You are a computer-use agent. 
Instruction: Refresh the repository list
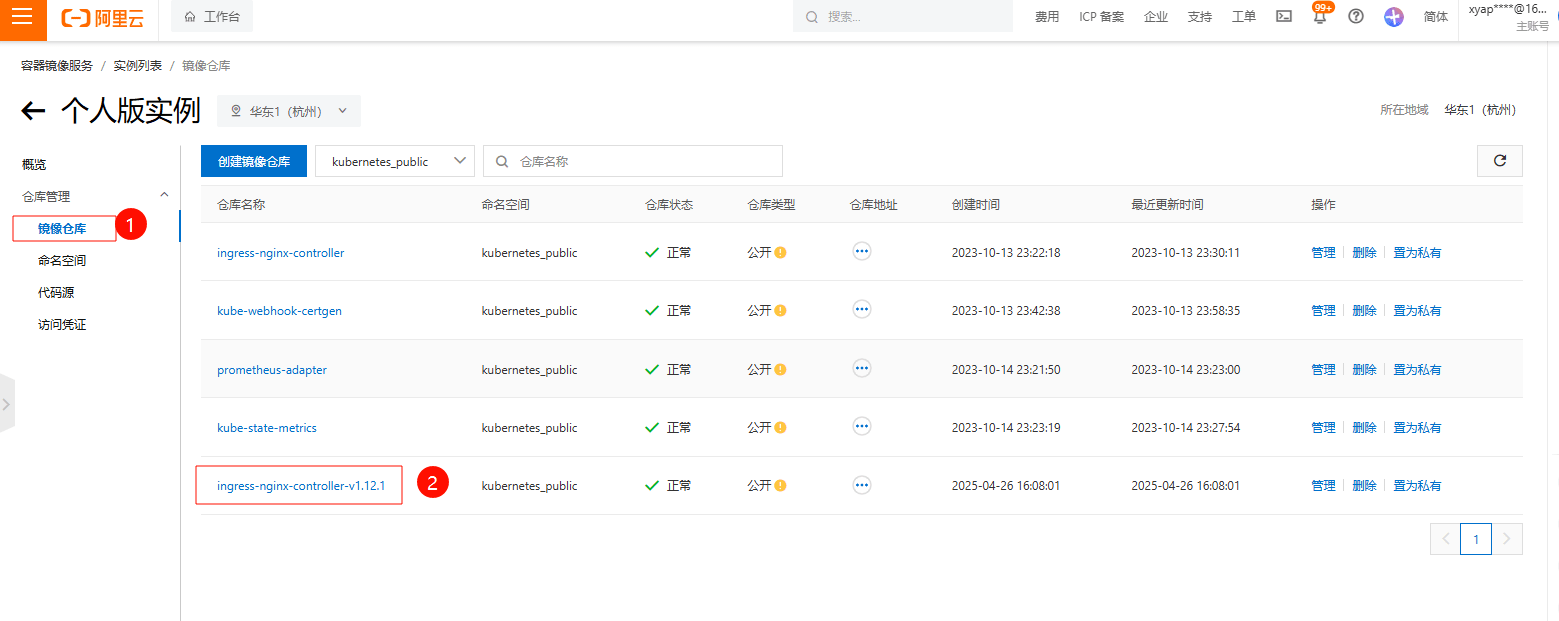[1499, 161]
